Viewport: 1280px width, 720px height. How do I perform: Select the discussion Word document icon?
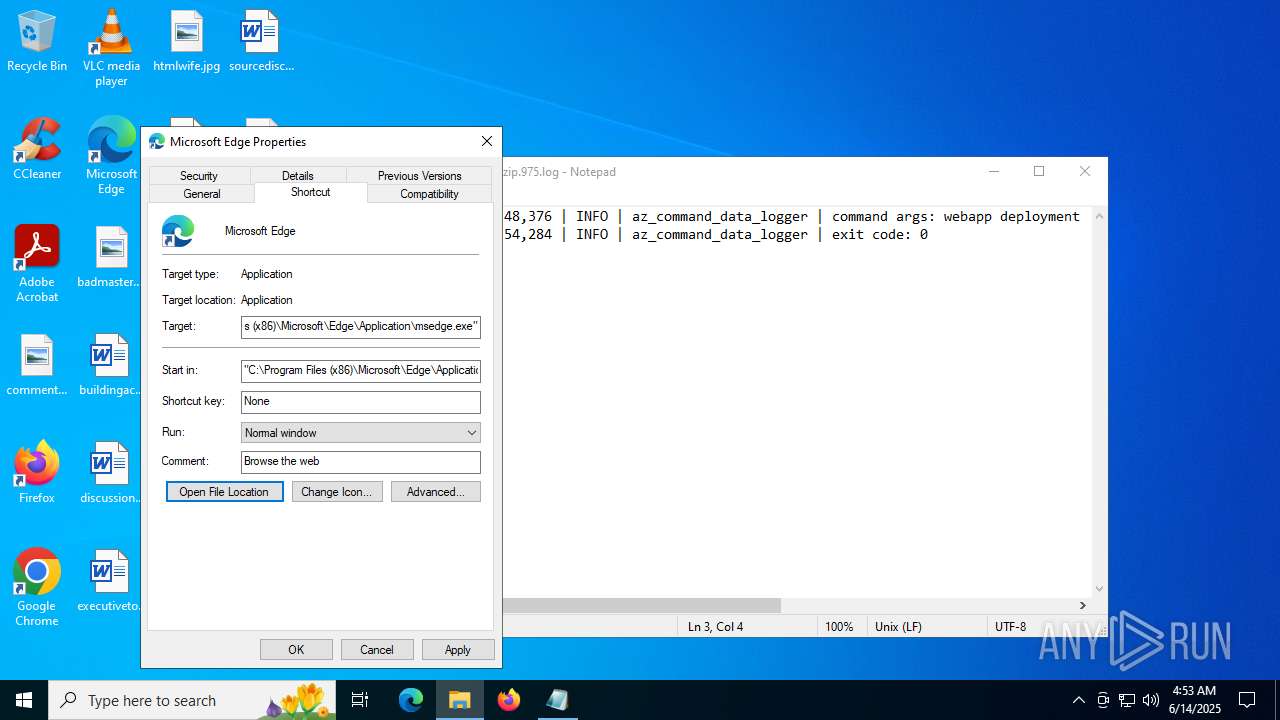click(x=111, y=473)
